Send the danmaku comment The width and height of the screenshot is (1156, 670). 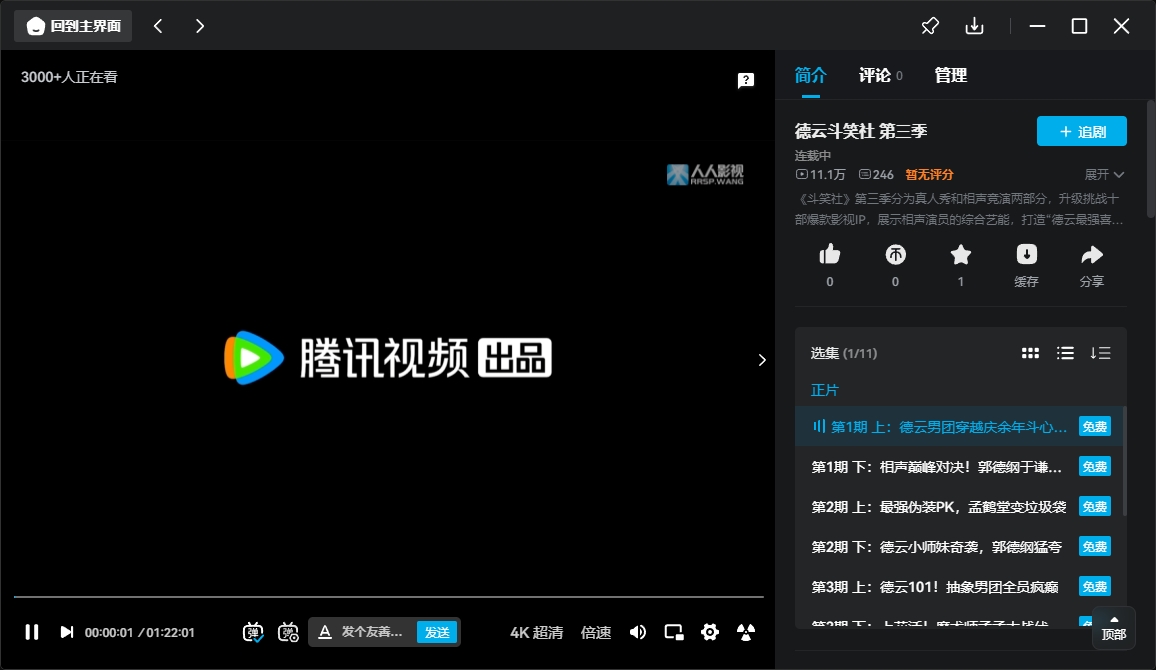437,632
